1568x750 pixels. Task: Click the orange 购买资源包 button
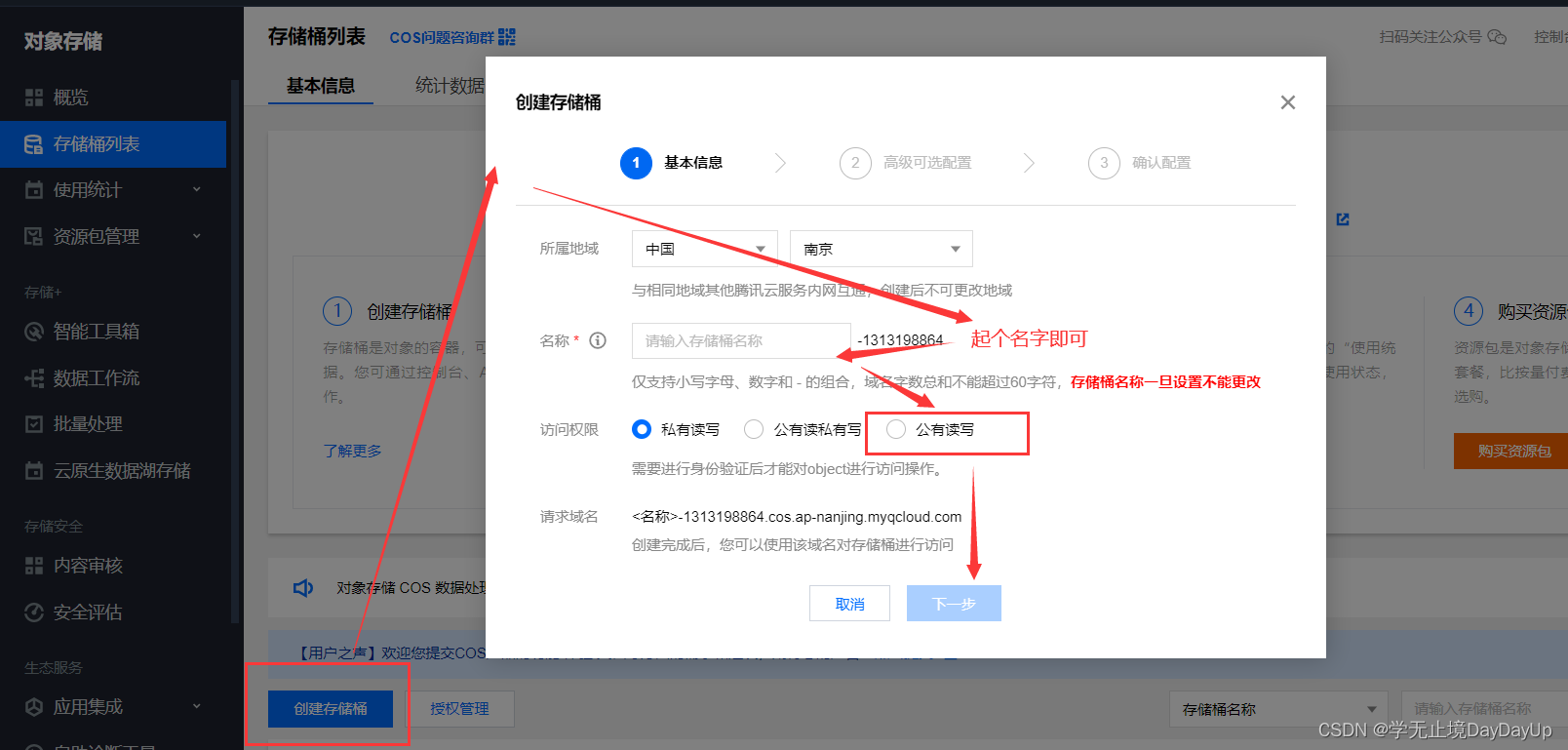(x=1510, y=451)
